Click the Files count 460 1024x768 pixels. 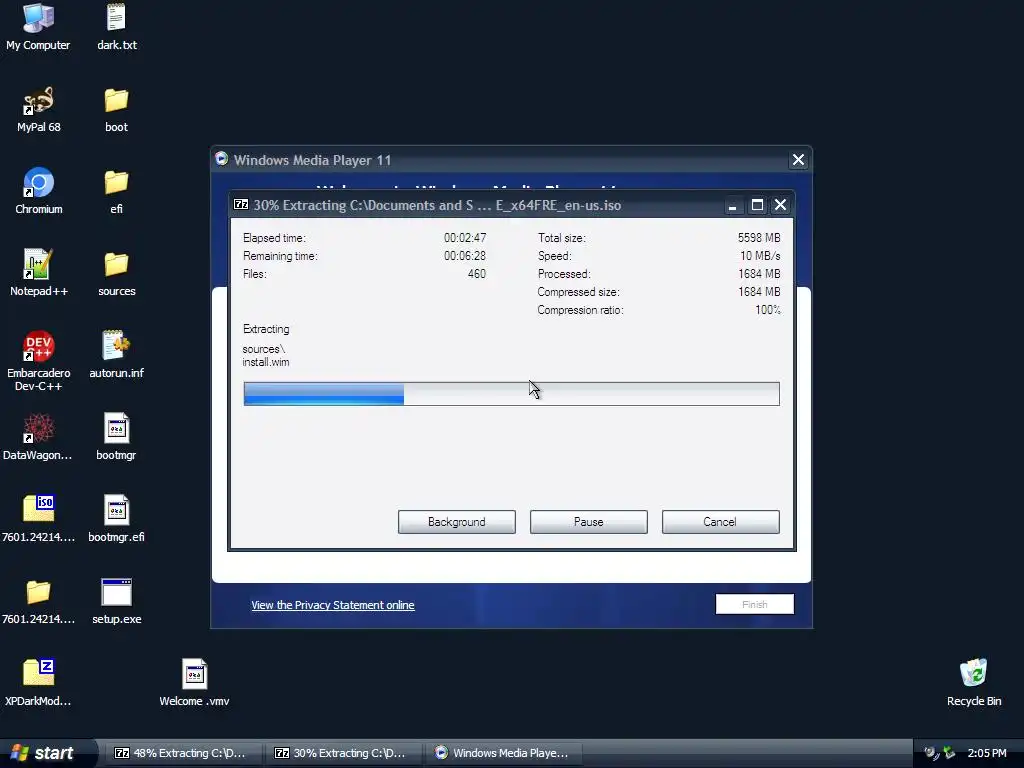tap(477, 274)
